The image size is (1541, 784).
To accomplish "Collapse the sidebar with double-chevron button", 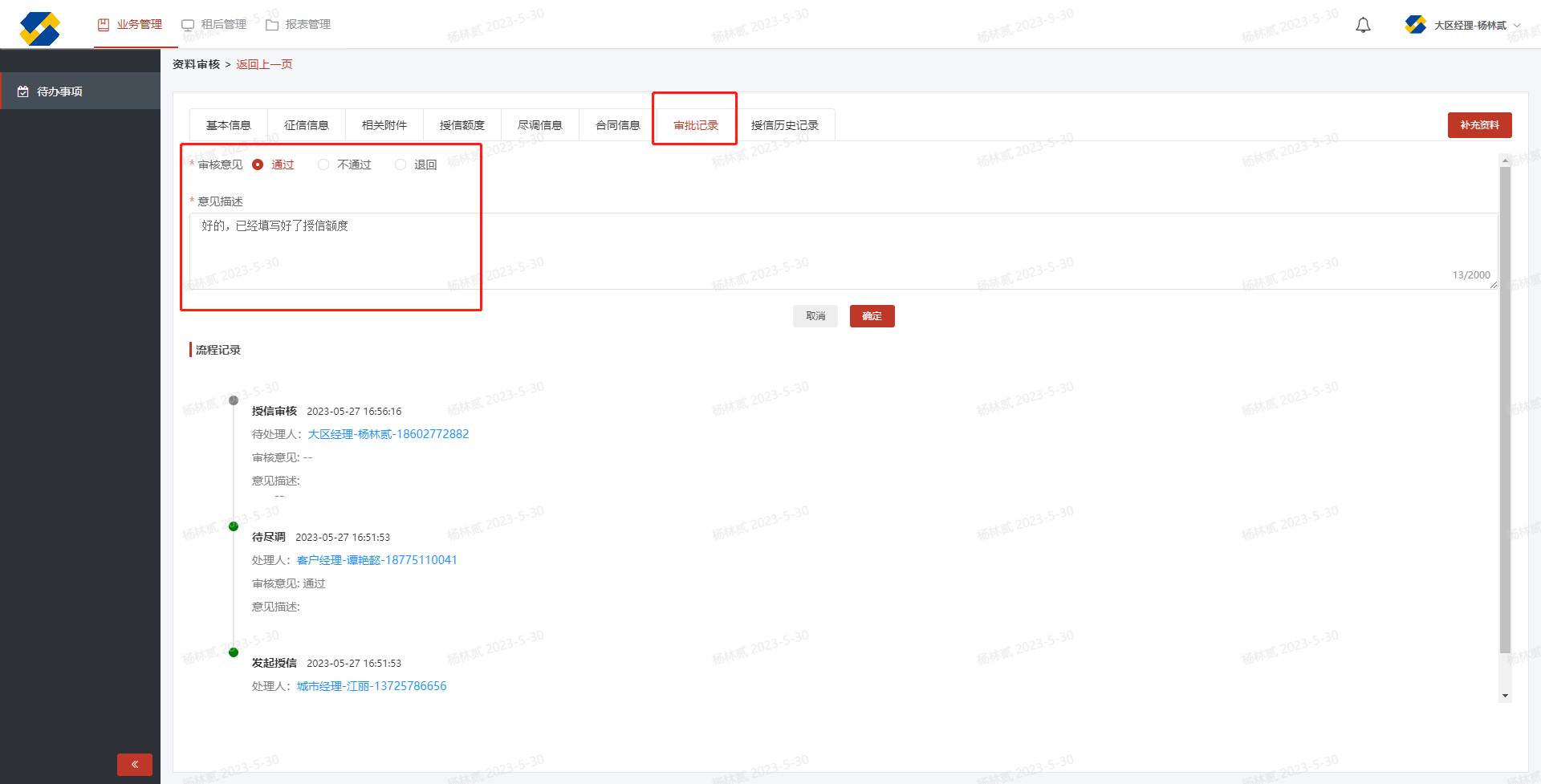I will tap(135, 764).
